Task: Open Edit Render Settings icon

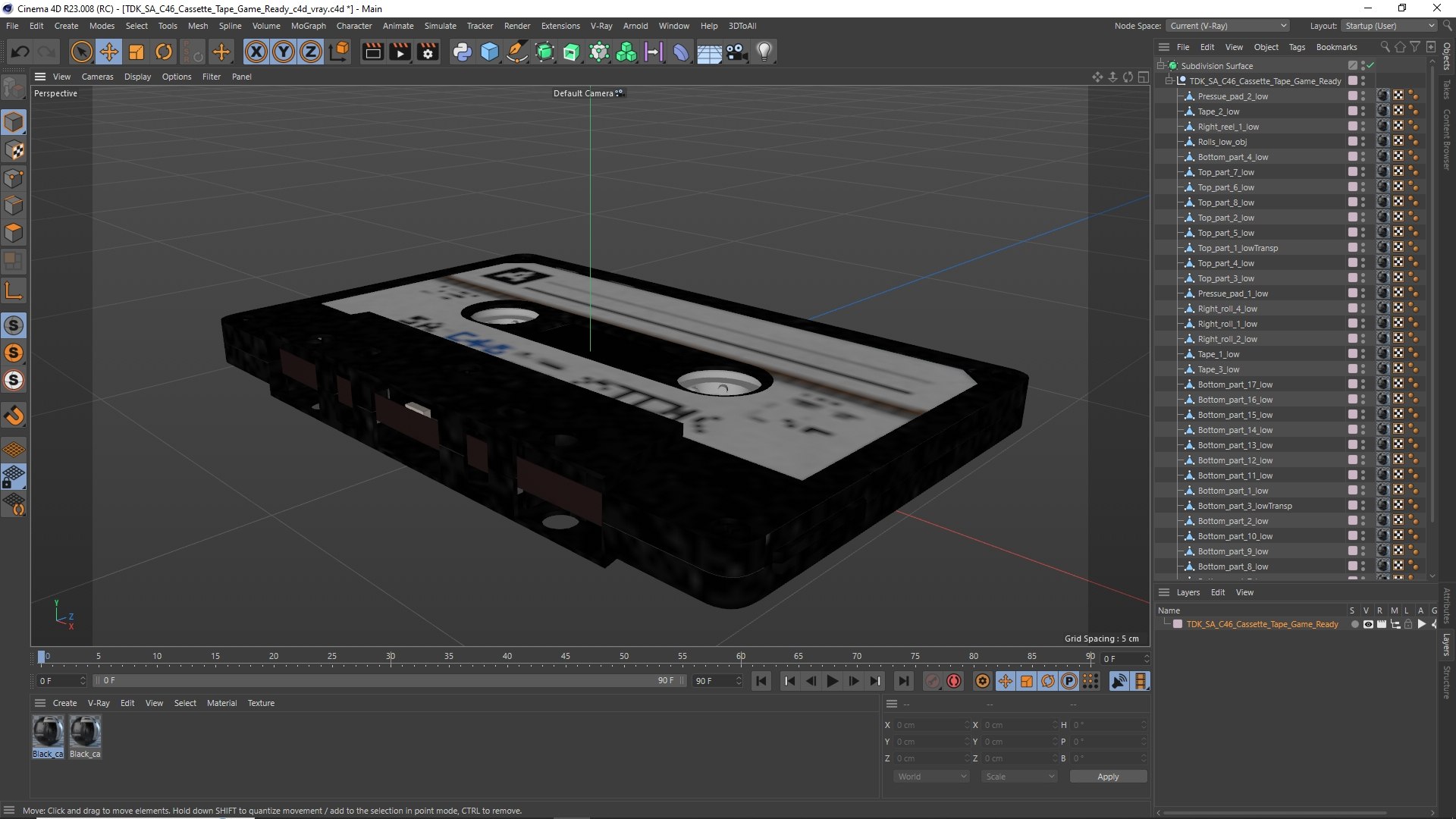Action: [x=428, y=52]
